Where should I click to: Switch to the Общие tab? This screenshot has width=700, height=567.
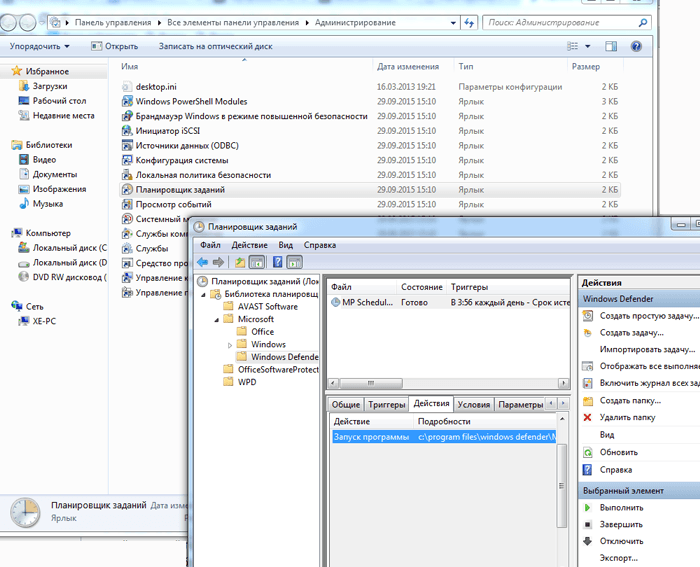346,404
